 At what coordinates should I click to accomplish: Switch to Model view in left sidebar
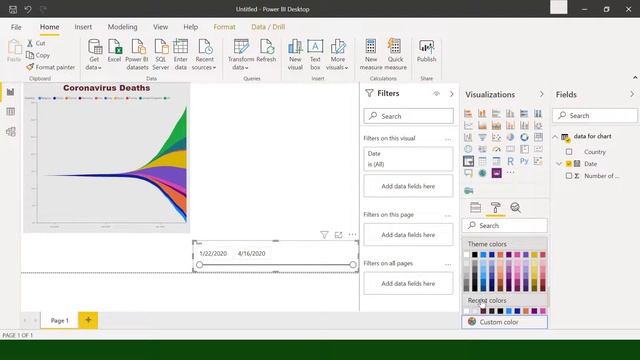coord(11,131)
